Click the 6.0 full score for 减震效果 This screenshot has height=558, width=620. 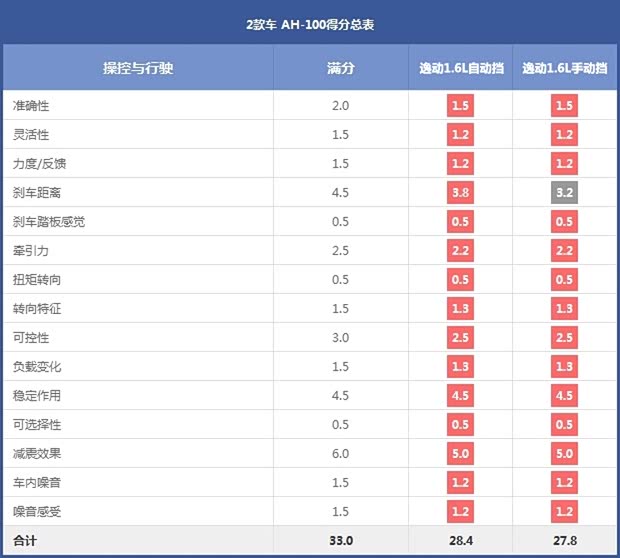coord(341,454)
